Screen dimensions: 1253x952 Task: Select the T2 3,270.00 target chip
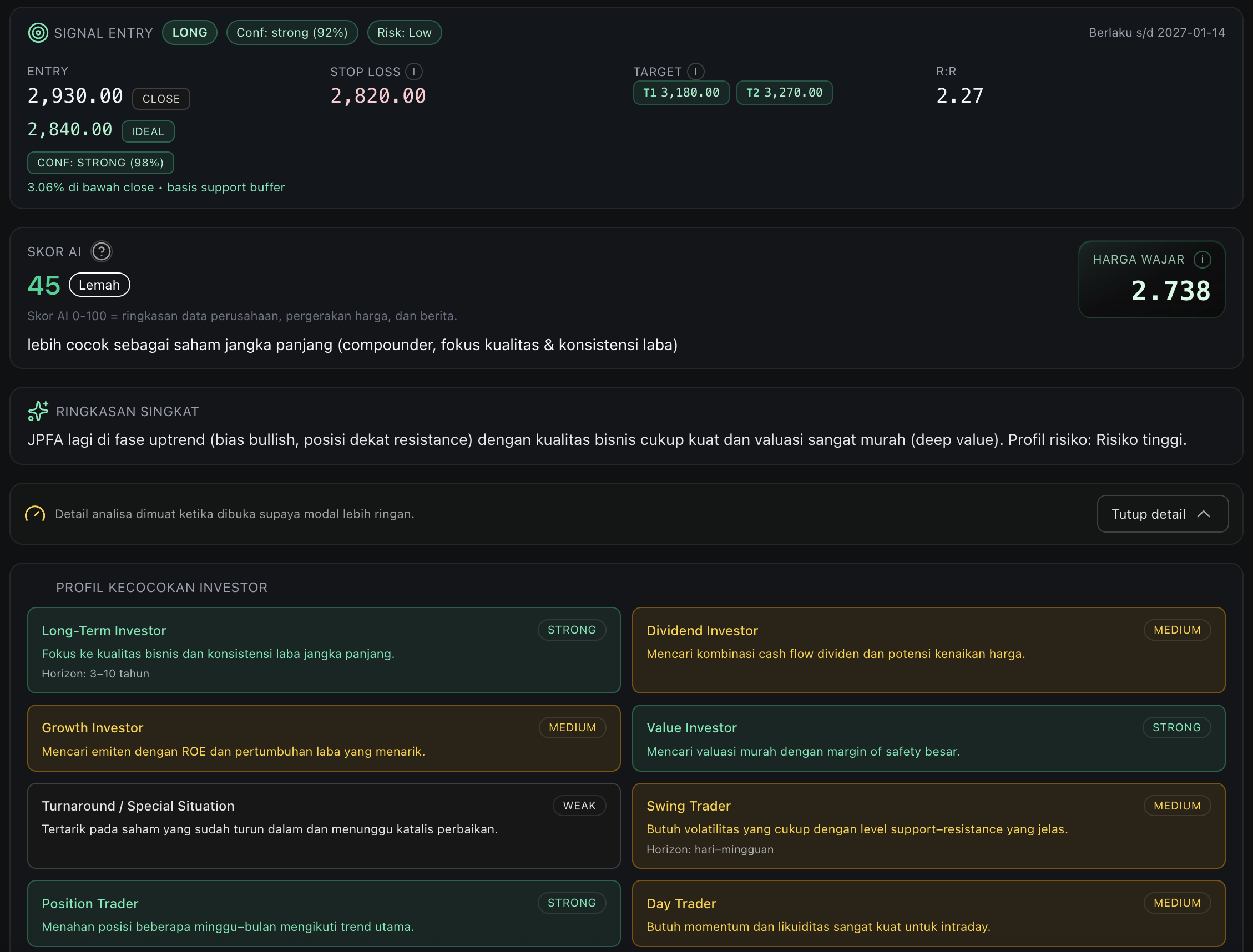point(784,93)
